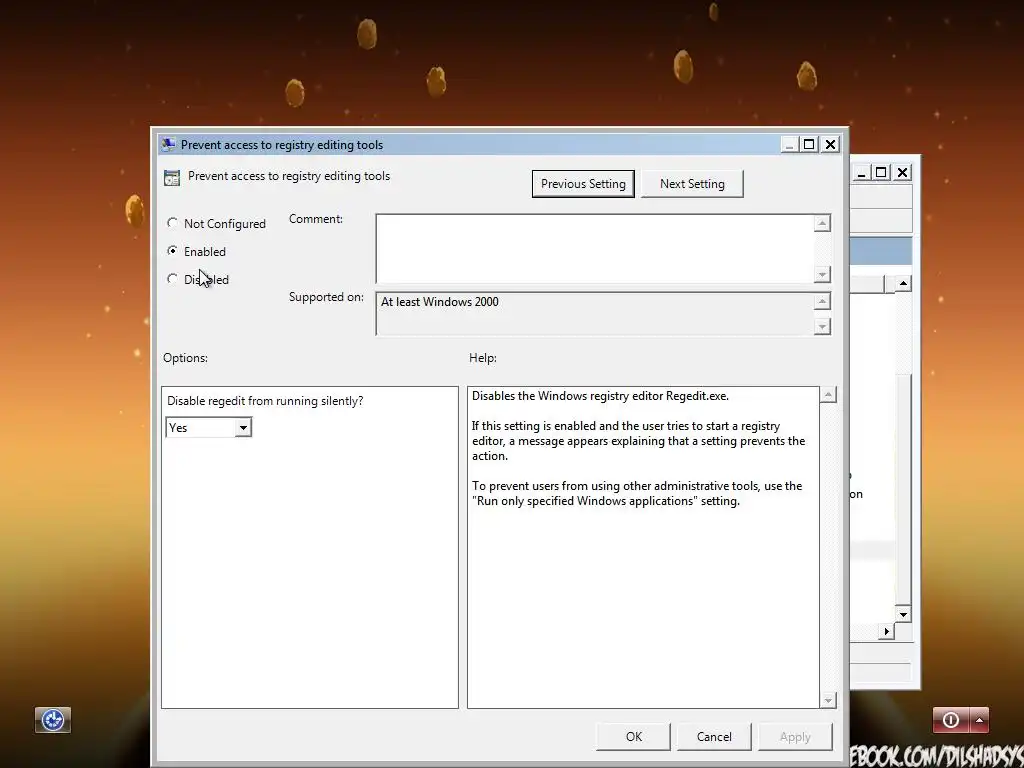
Task: Click inside the Comment text box
Action: (x=595, y=249)
